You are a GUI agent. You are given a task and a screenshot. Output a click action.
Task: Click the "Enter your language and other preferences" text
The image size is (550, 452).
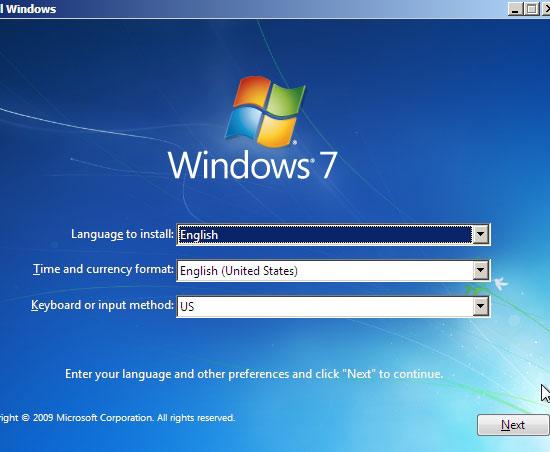pos(254,374)
